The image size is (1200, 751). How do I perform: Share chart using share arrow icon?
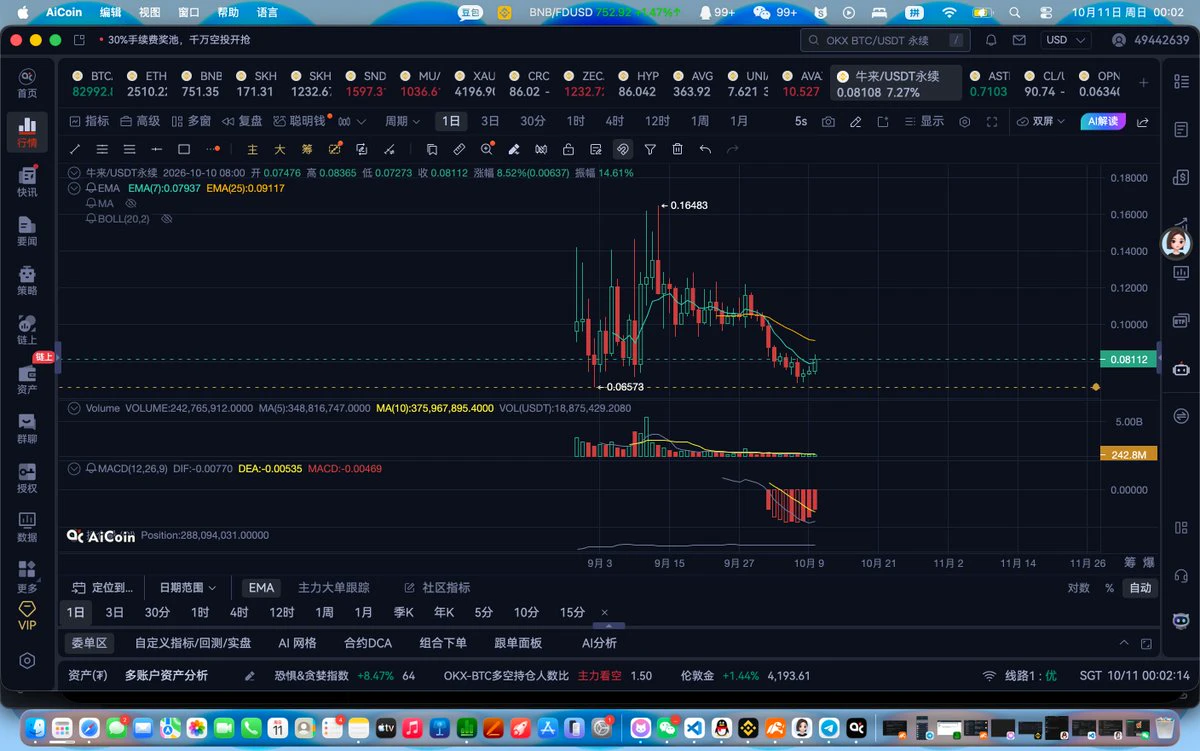[1143, 121]
